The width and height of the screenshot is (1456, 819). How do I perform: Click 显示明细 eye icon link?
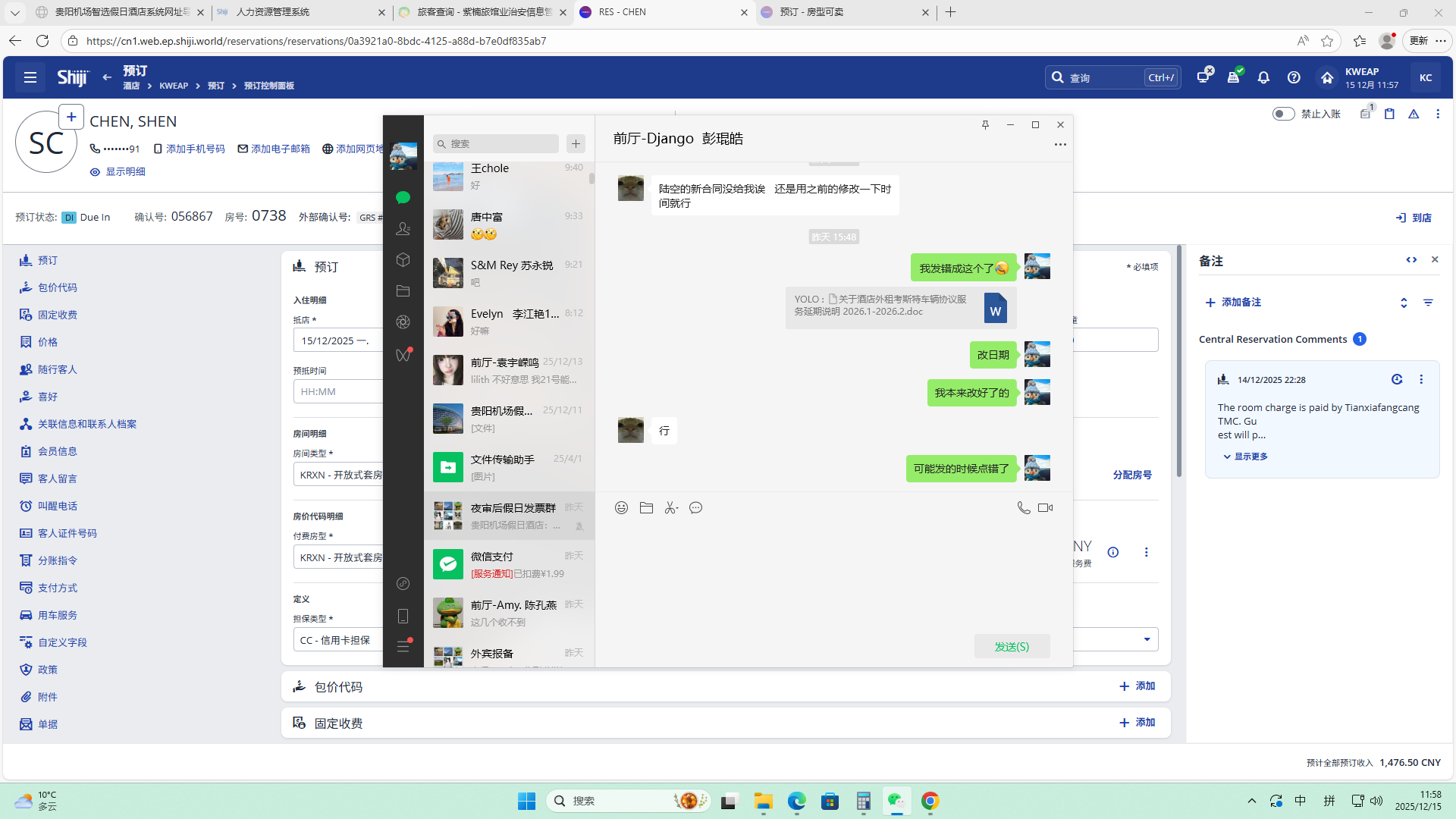tap(118, 172)
